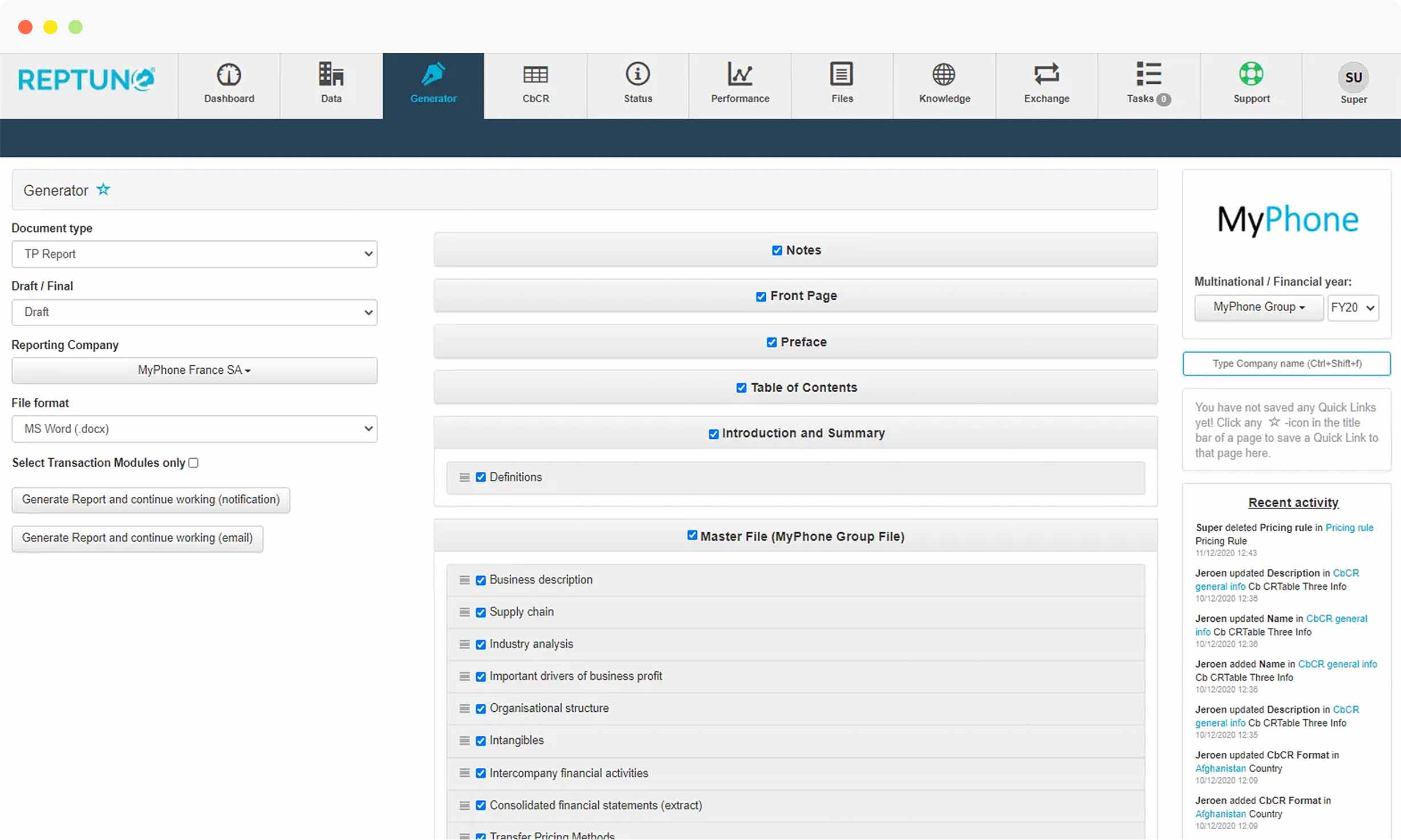The height and width of the screenshot is (840, 1401).
Task: Open the Exchange transfer icon
Action: pyautogui.click(x=1046, y=84)
